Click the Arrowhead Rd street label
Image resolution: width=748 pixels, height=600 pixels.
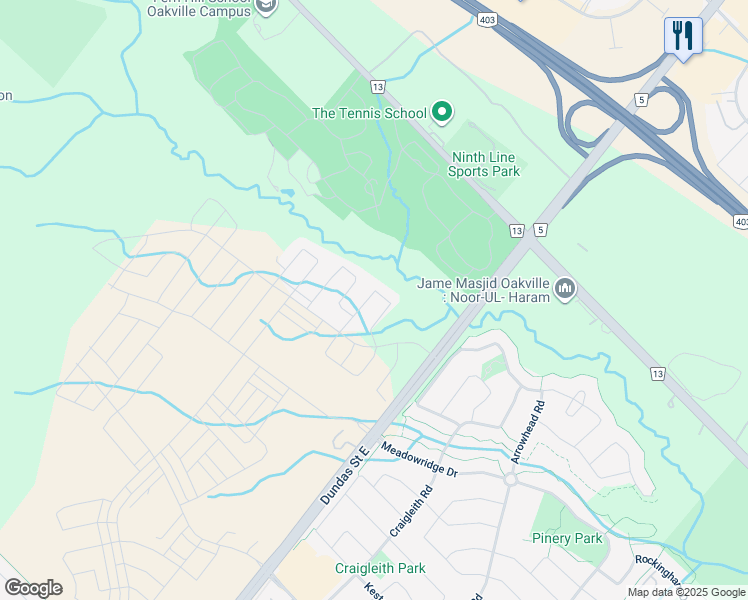click(528, 432)
